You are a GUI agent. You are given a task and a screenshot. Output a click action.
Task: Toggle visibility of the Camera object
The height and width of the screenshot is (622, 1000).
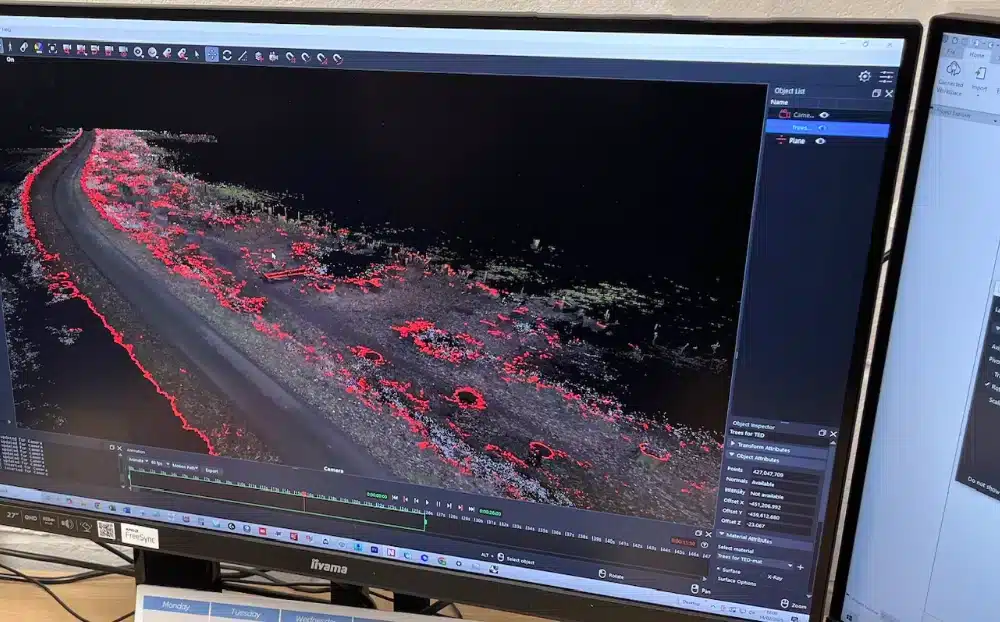[x=824, y=115]
